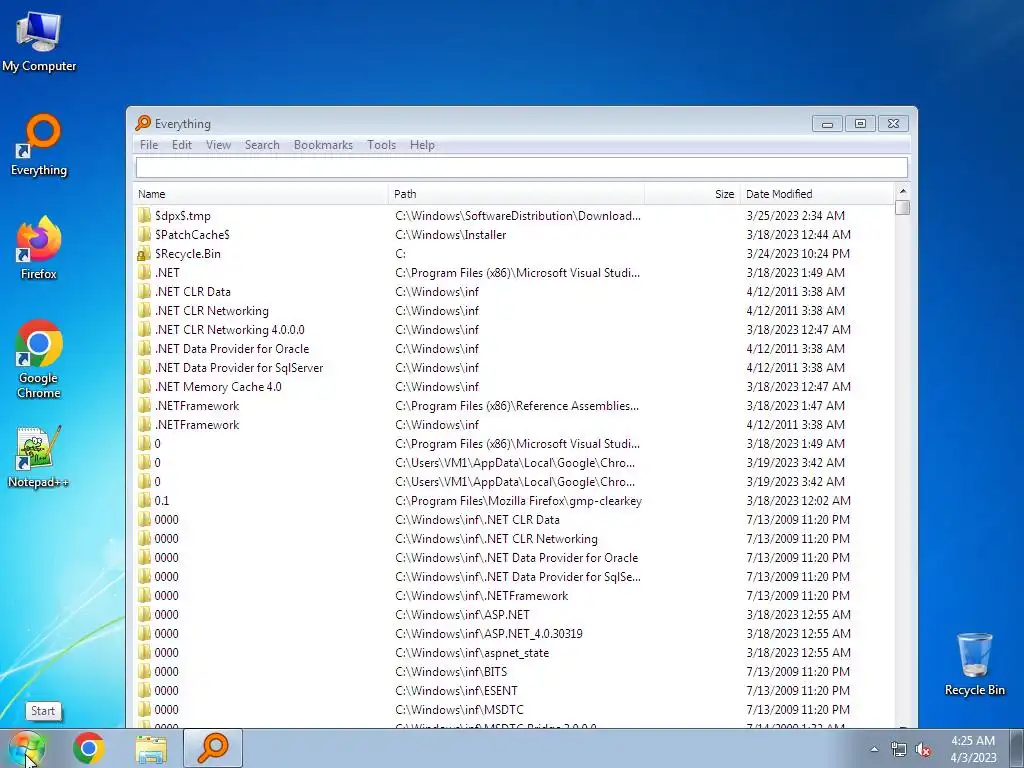
Task: Click the Windows Start orb
Action: click(27, 748)
